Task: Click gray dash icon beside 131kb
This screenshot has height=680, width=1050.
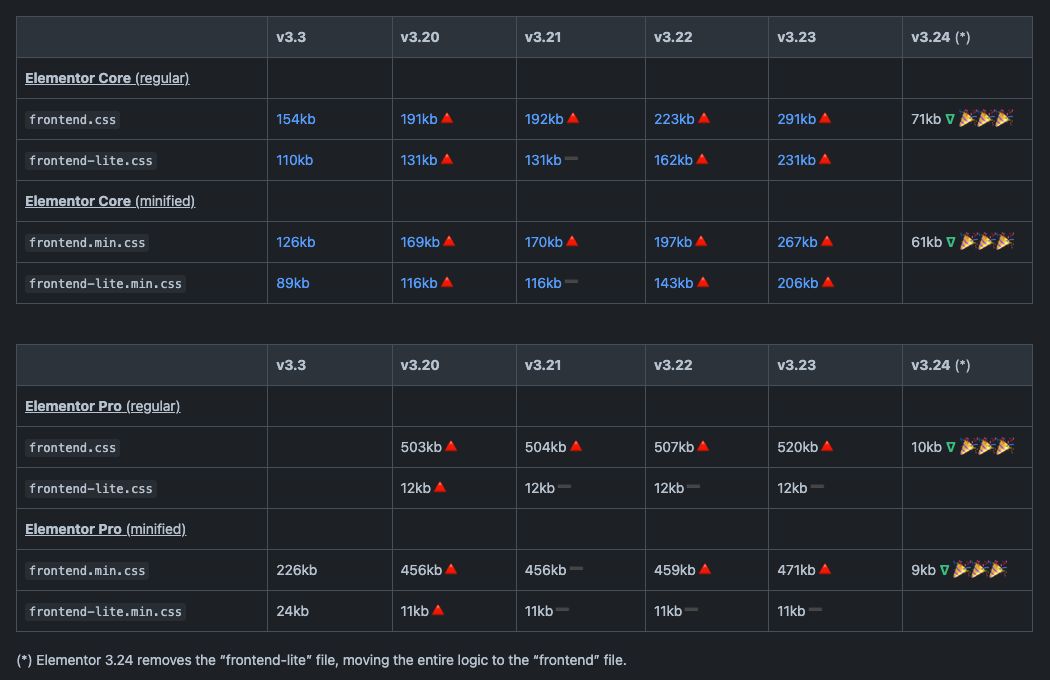Action: coord(571,160)
